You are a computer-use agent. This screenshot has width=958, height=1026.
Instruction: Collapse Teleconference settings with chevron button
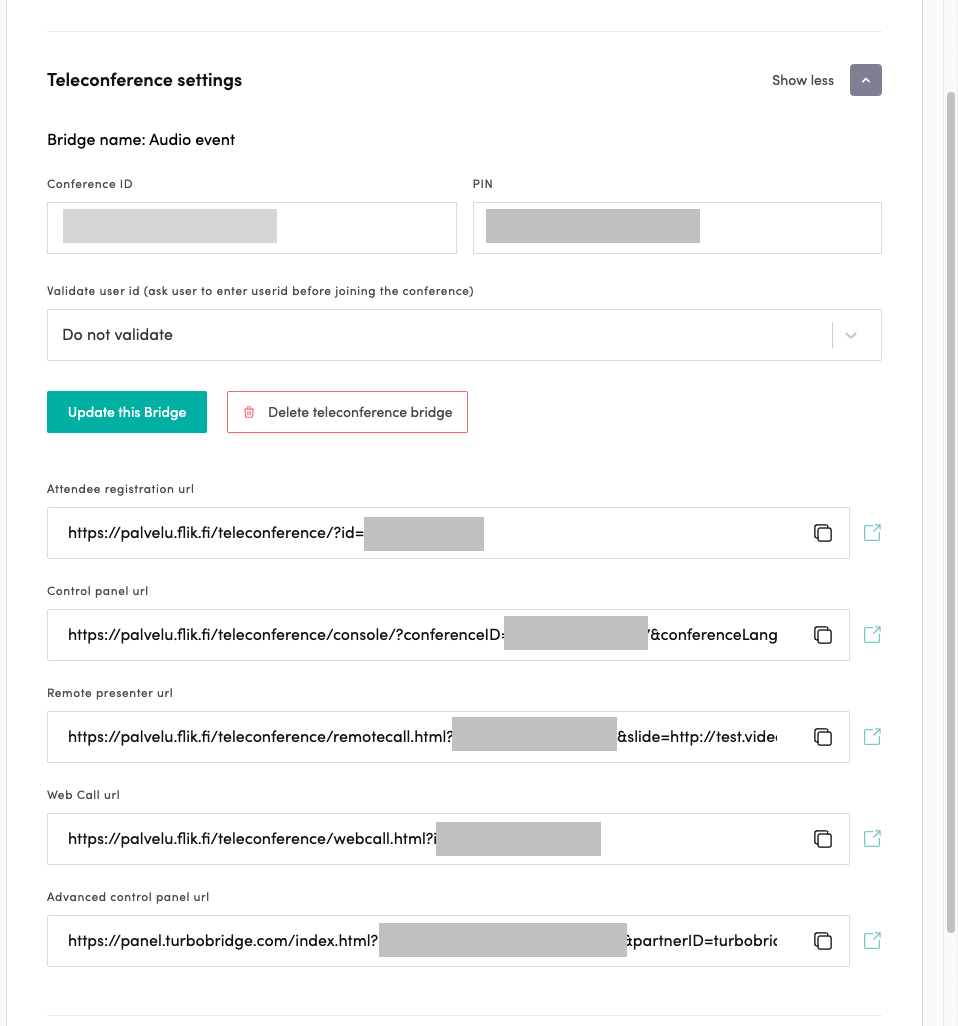(x=865, y=80)
